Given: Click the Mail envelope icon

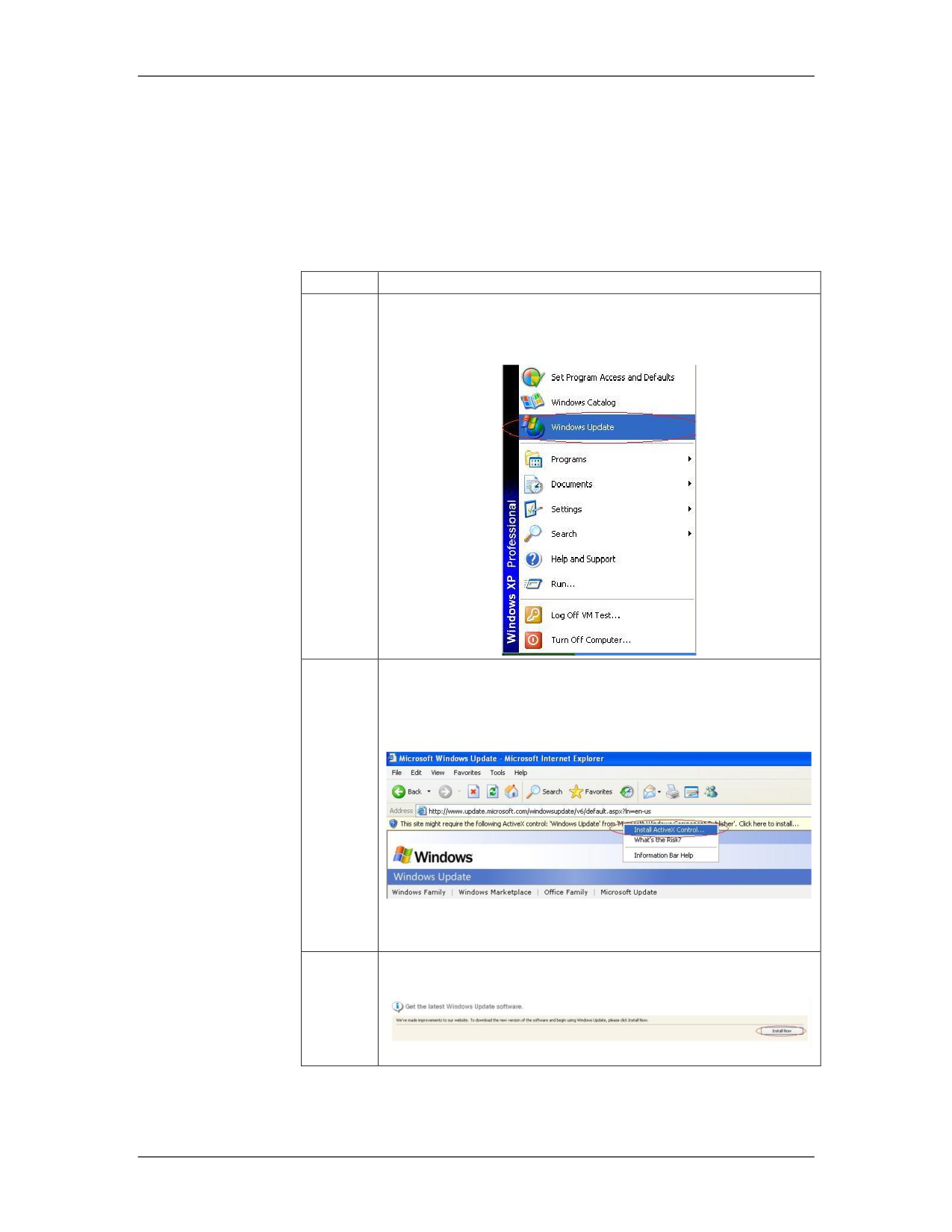Looking at the screenshot, I should (649, 791).
